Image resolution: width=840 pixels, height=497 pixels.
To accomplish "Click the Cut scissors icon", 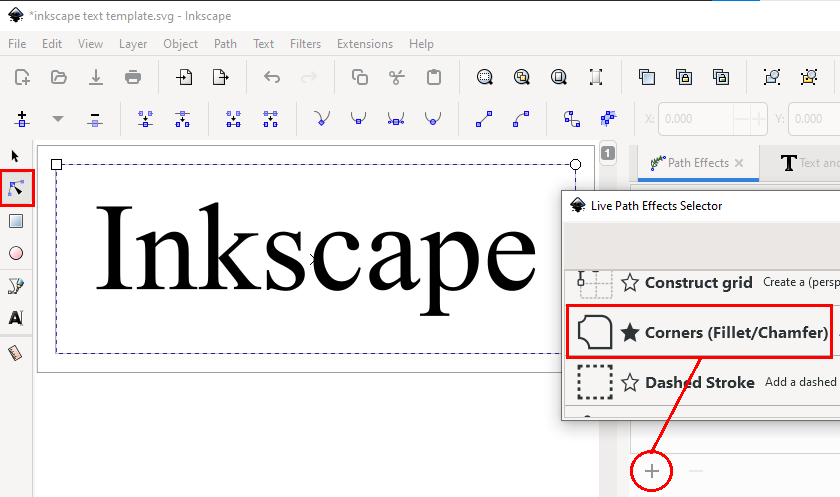I will point(396,77).
